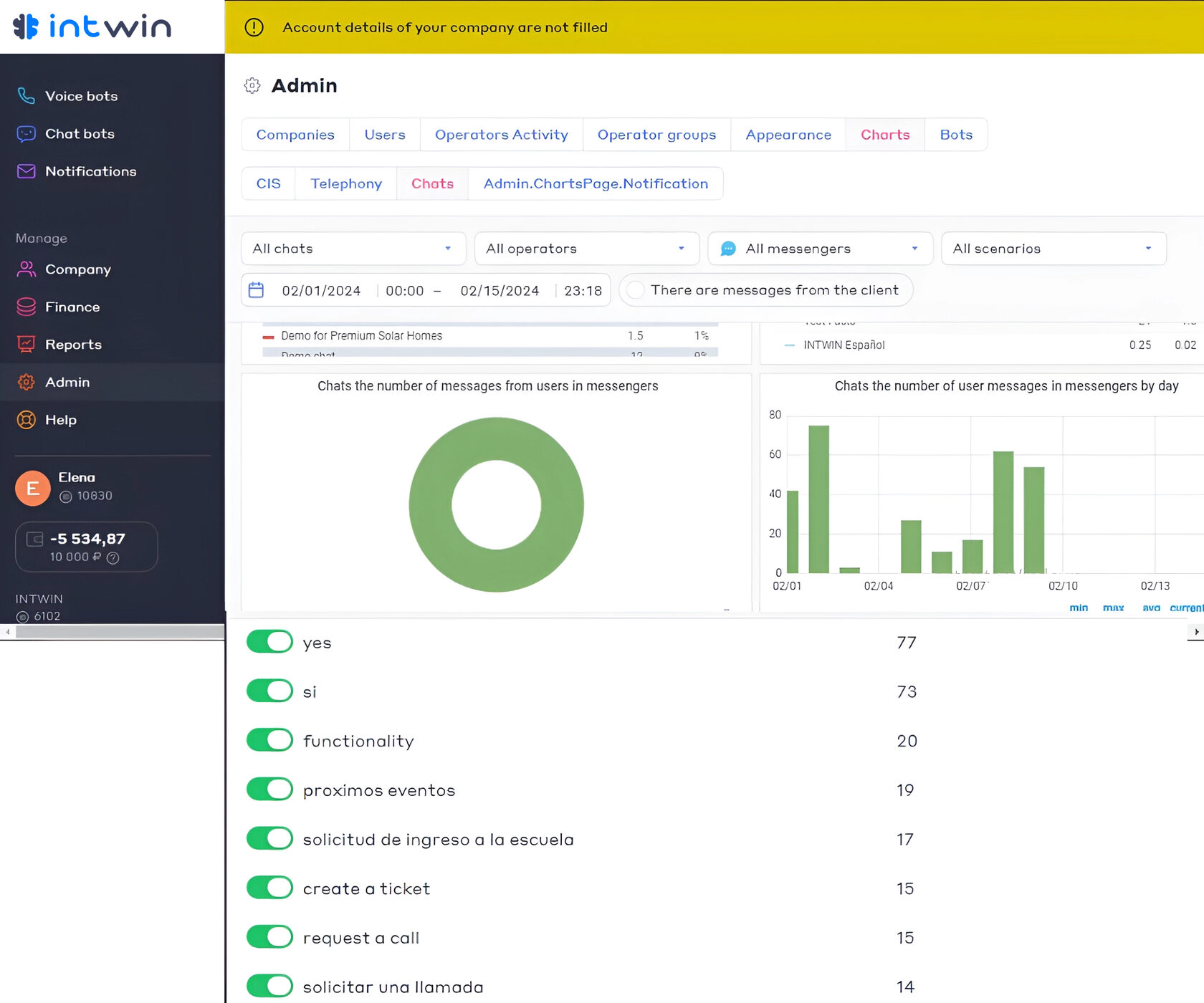Click the green donut chart ring
The height and width of the screenshot is (1003, 1204).
point(430,505)
